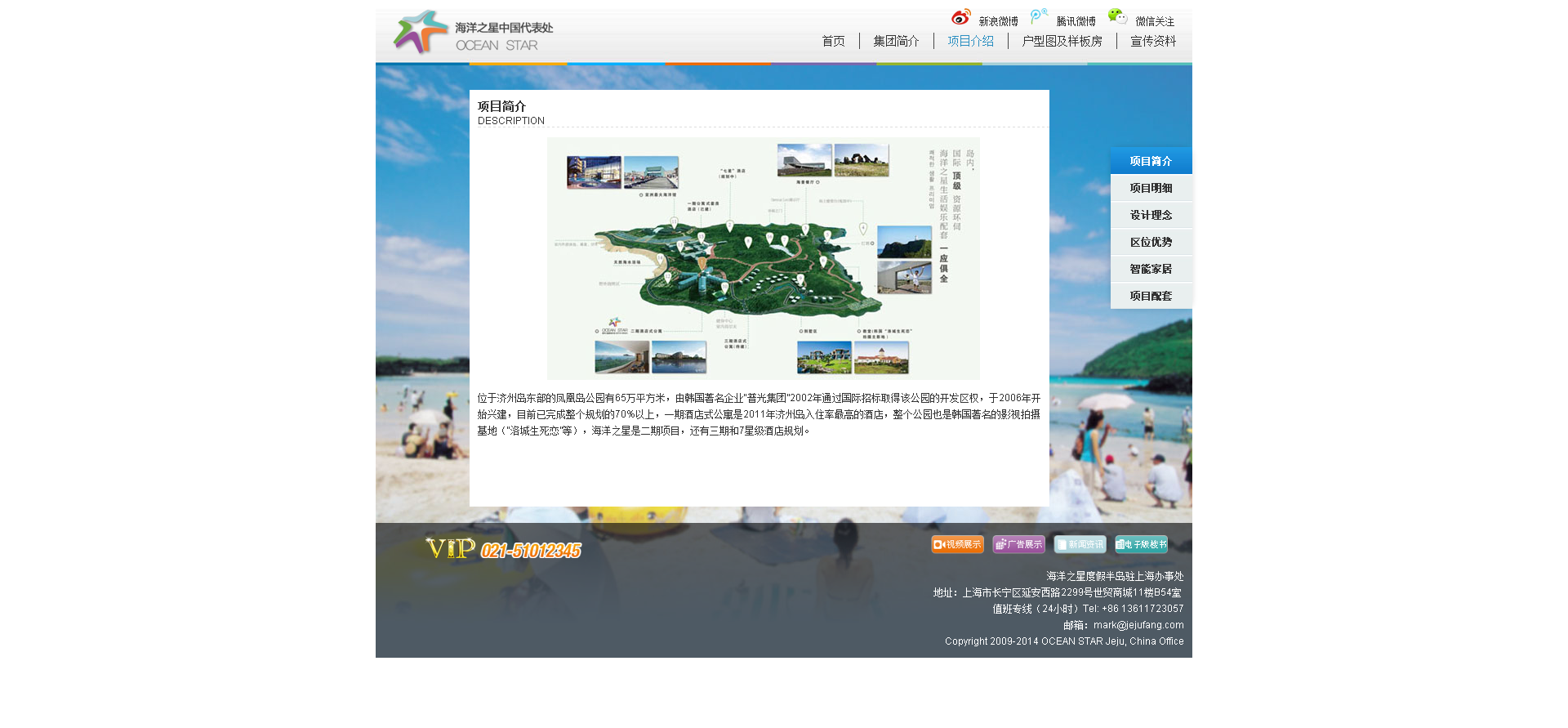Open the light blue 新闻资讯 button
This screenshot has width=1568, height=728.
1080,544
